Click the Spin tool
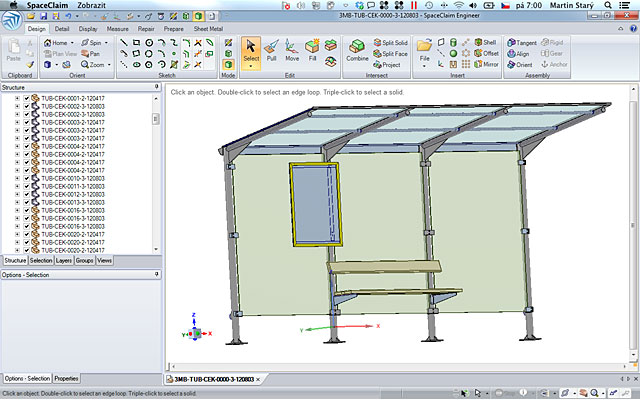The width and height of the screenshot is (640, 400). coord(91,42)
